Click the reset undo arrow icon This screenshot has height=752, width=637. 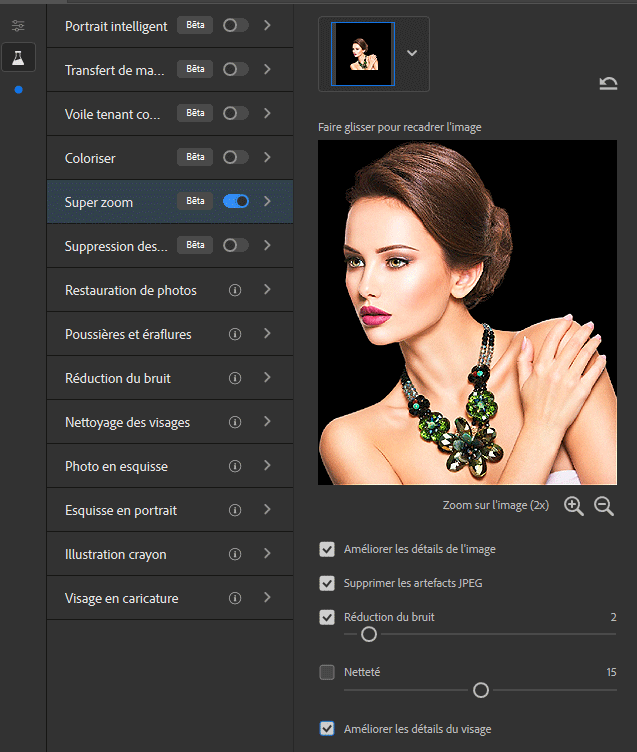pos(608,83)
